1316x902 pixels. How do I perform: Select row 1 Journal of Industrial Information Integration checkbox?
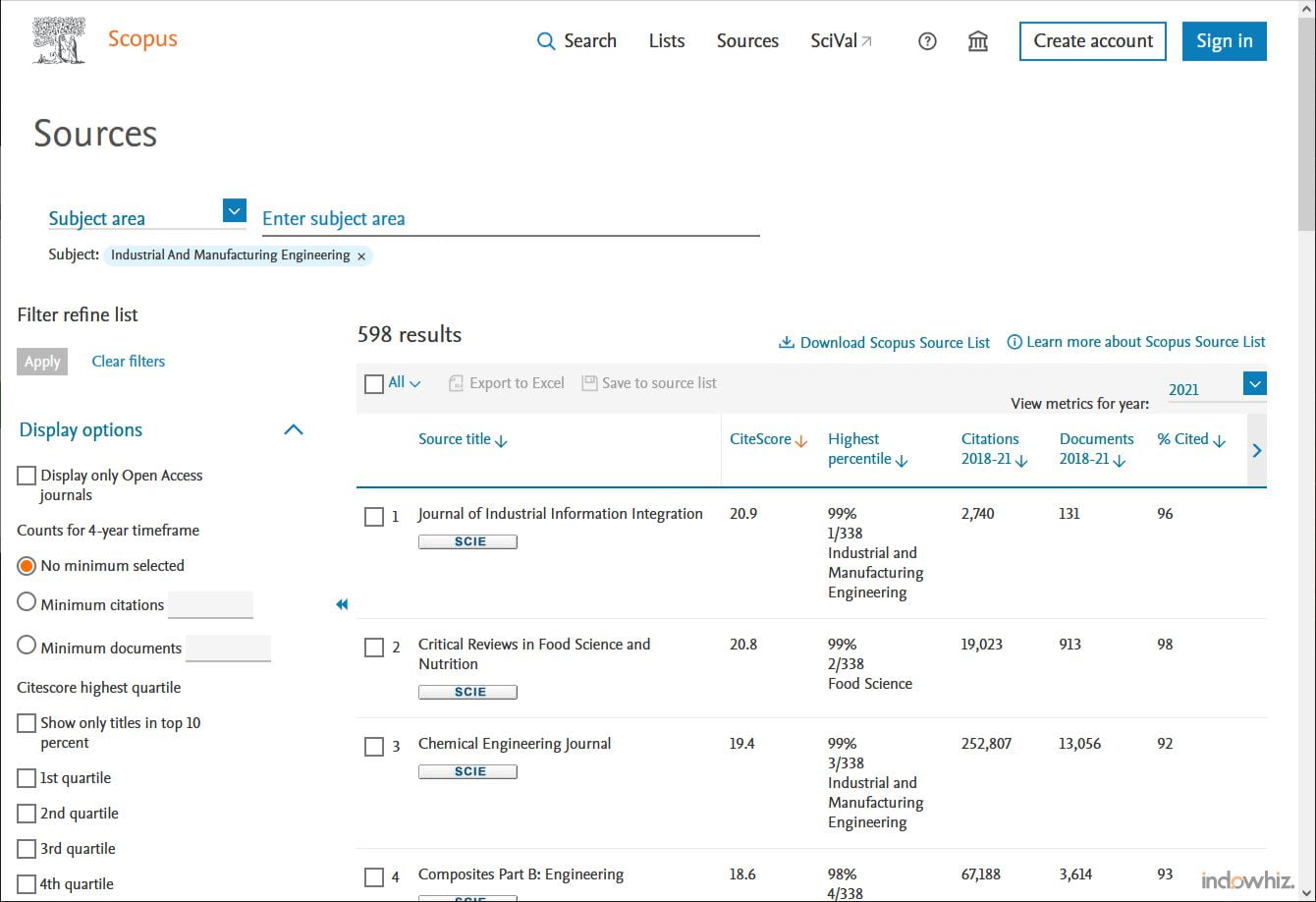pos(374,517)
